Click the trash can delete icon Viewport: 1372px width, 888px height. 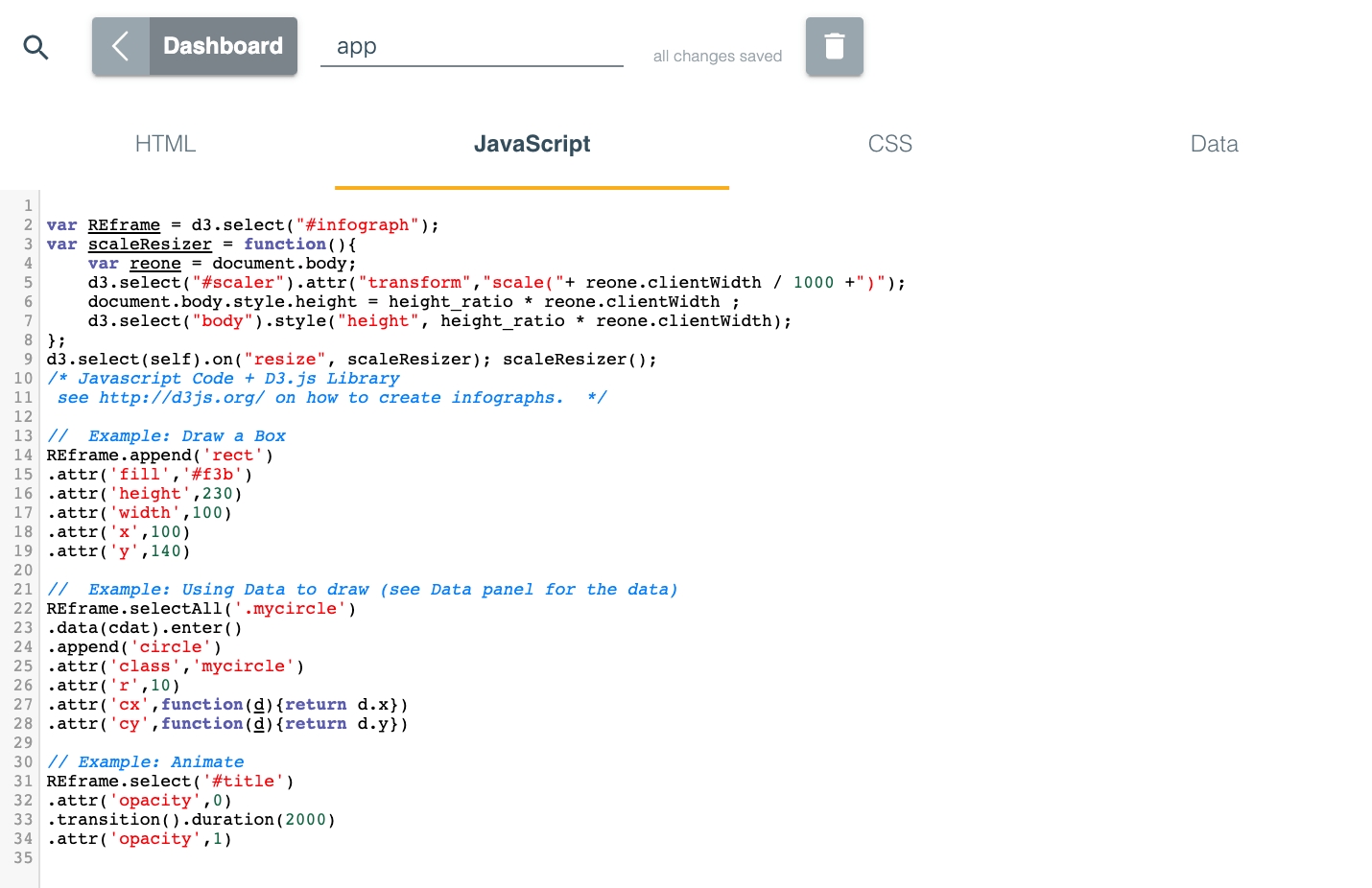coord(834,46)
